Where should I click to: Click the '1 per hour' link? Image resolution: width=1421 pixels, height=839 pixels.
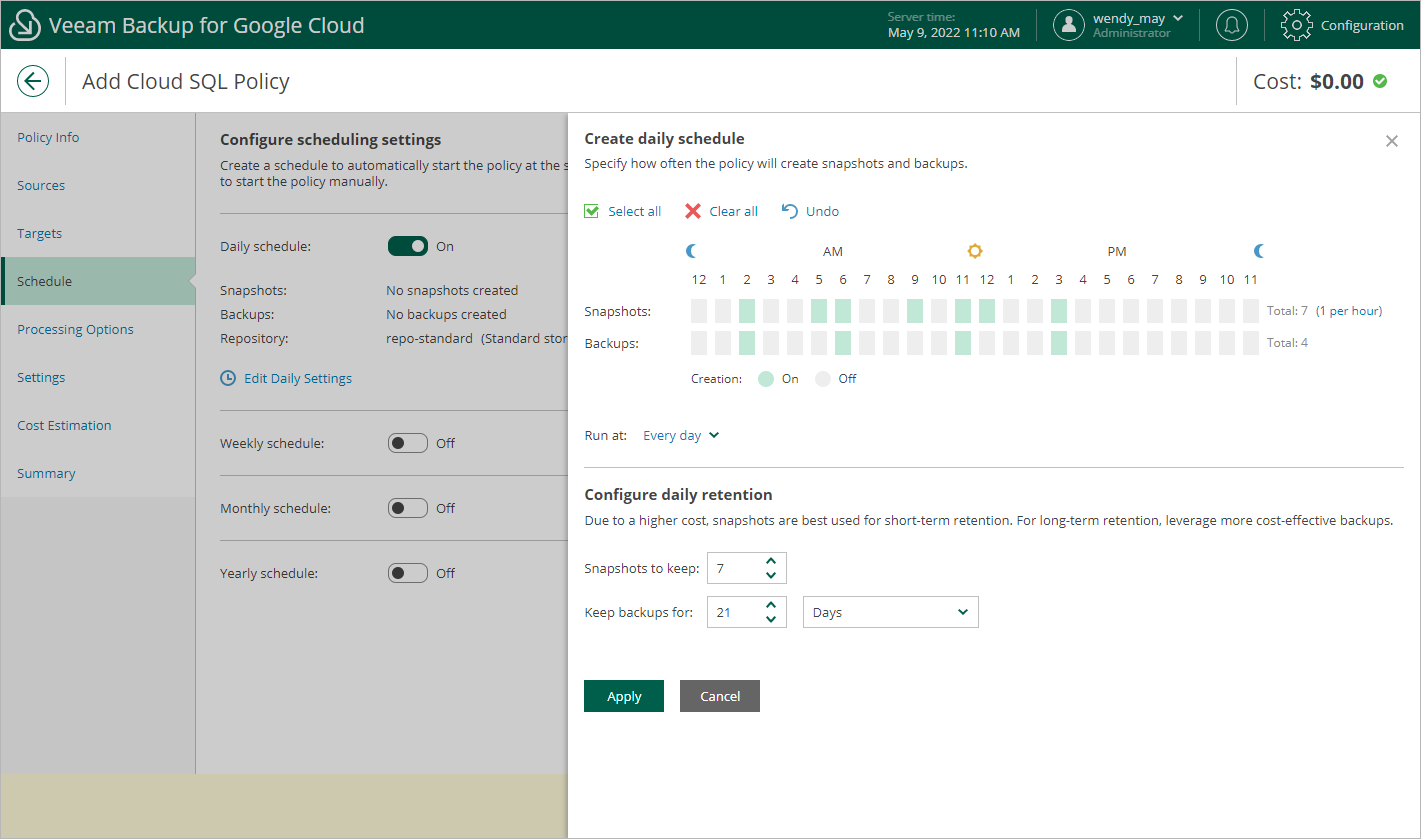1350,311
